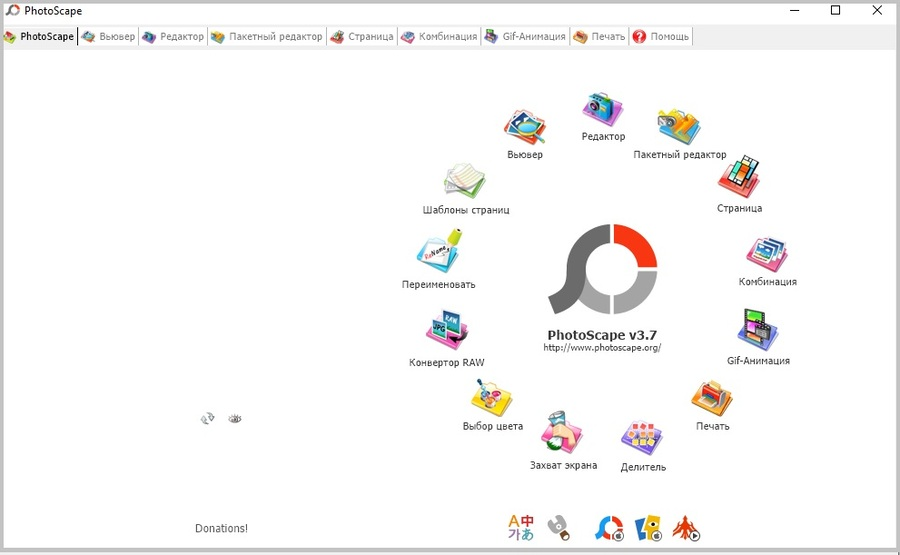Click the Donations! link

[222, 529]
